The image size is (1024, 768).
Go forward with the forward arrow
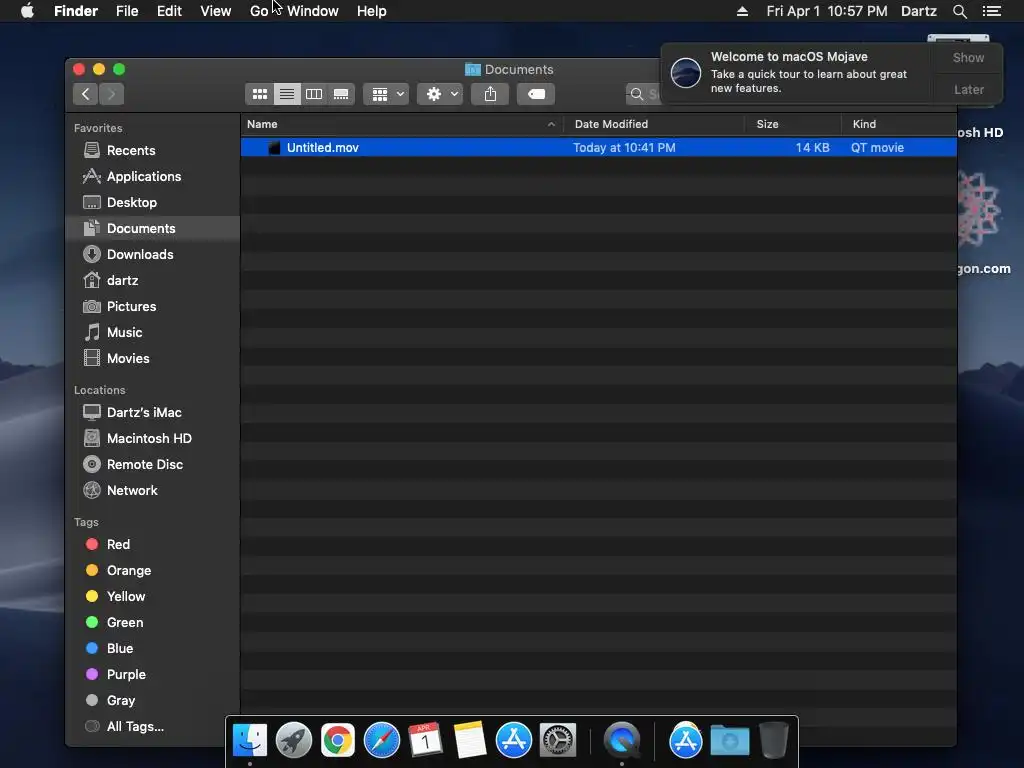[x=112, y=94]
